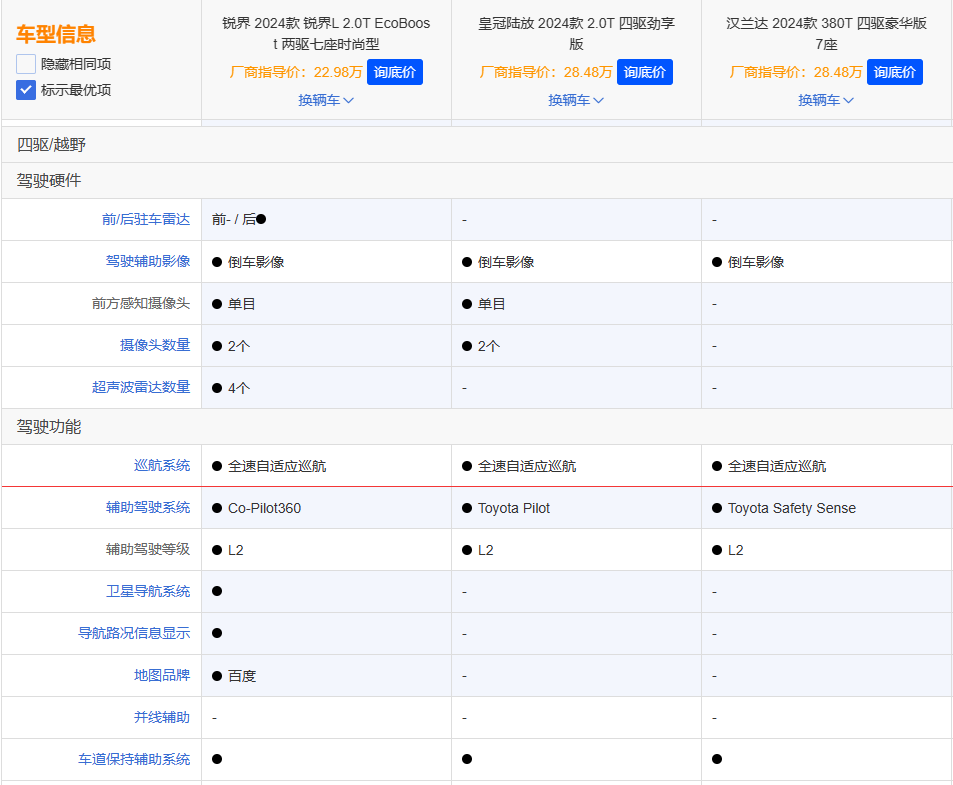
Task: Open 换辆车 dropdown for 皇冠陆放
Action: [x=576, y=100]
